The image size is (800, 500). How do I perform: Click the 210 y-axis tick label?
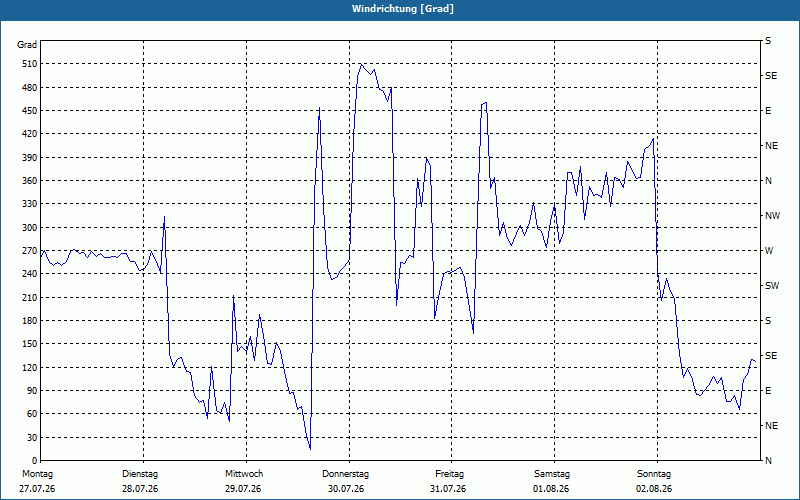tap(30, 297)
